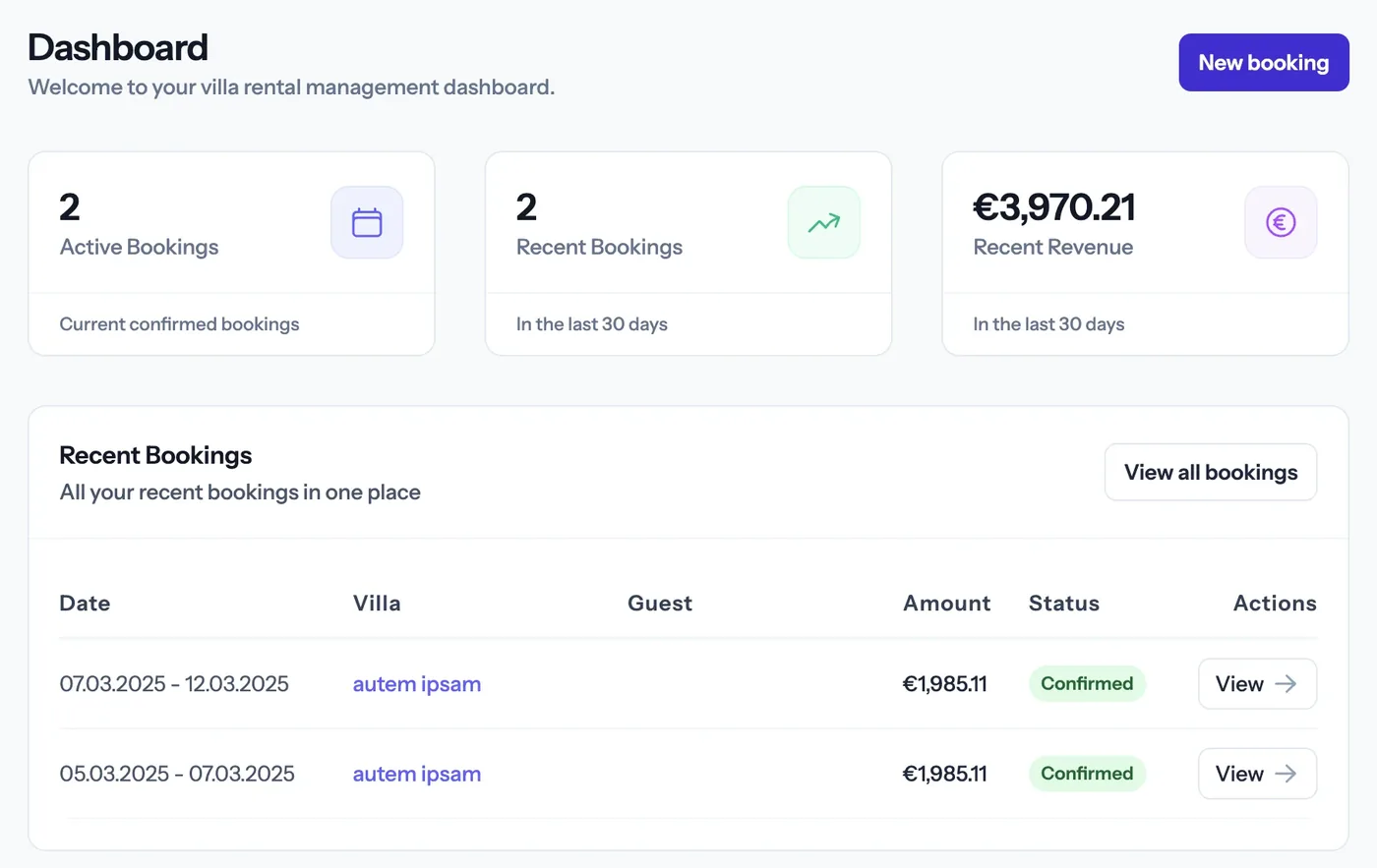Click the Amount column header
This screenshot has width=1377, height=868.
pos(946,604)
